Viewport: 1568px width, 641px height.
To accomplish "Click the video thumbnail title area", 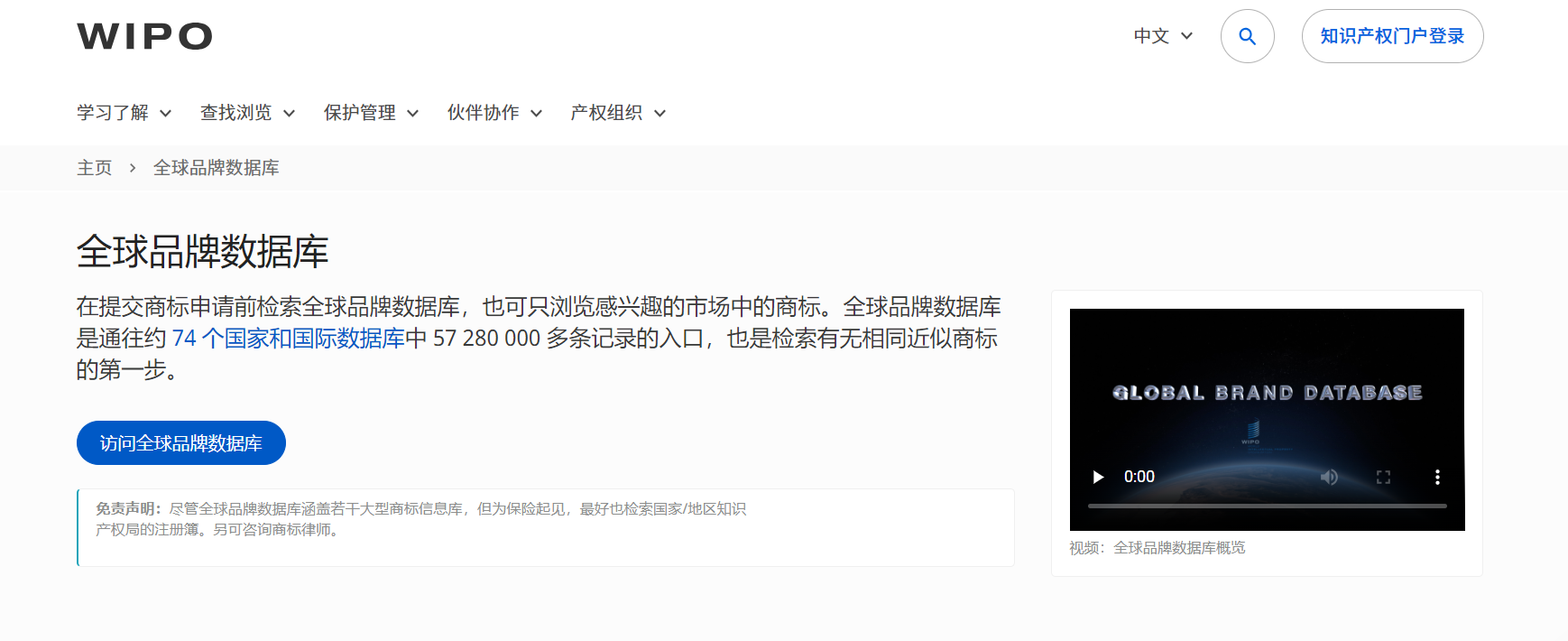I will pyautogui.click(x=1267, y=393).
